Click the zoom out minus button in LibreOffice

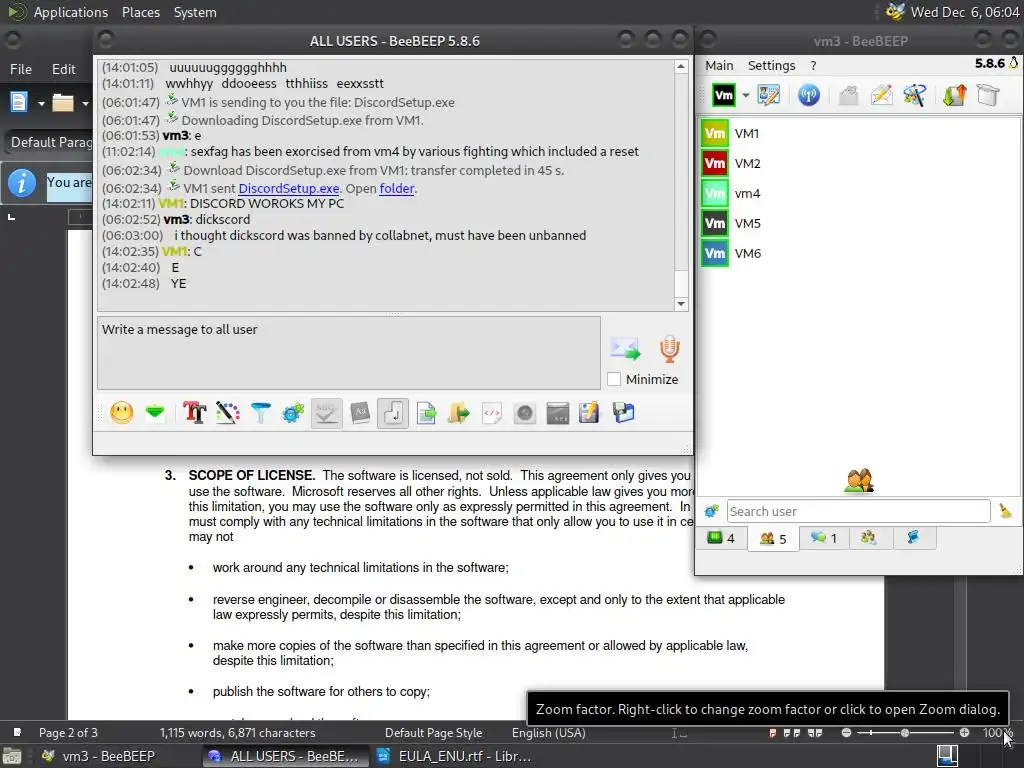(846, 733)
